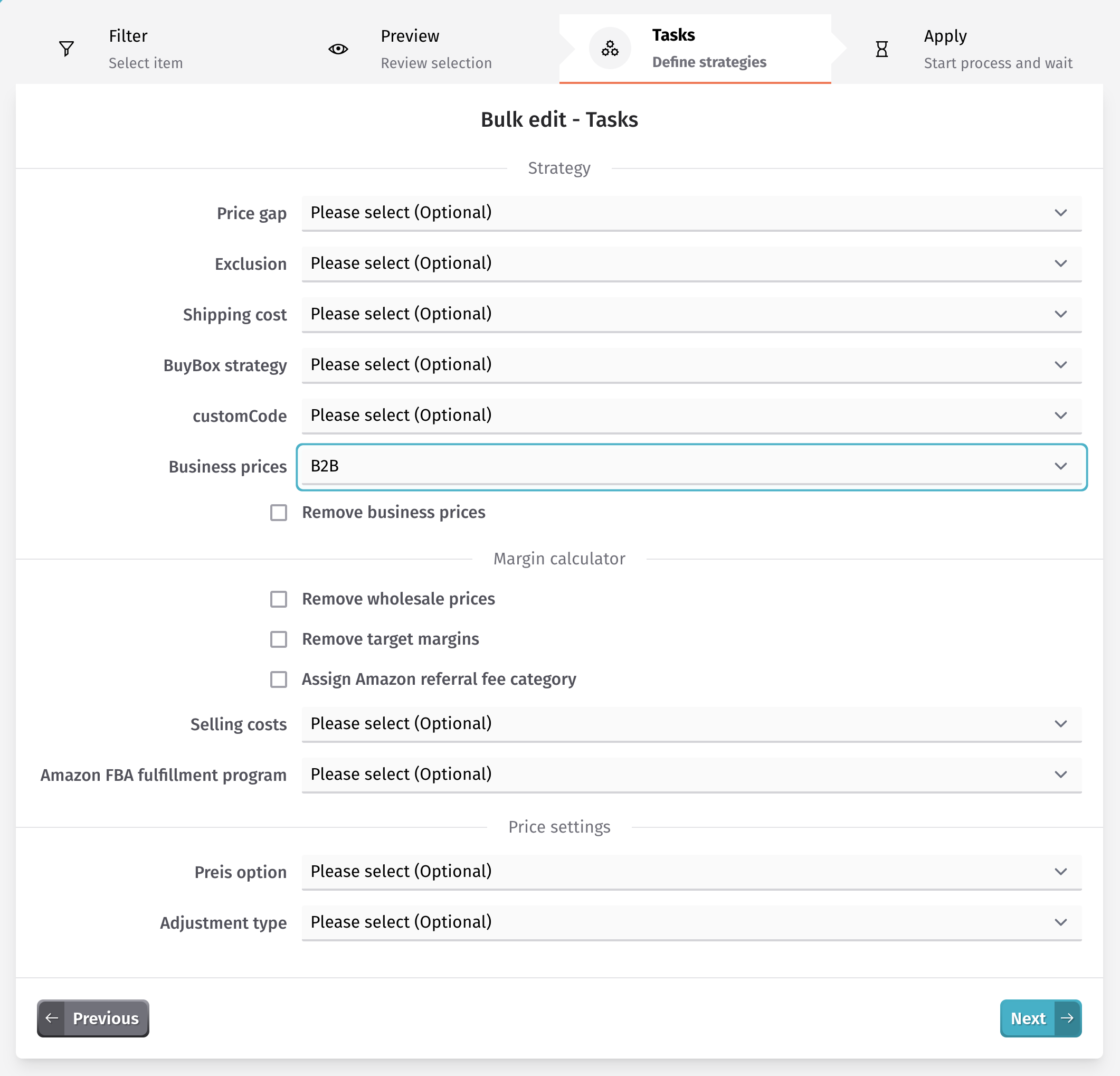
Task: Click Amazon FBA fulfillment program label
Action: coord(164,775)
